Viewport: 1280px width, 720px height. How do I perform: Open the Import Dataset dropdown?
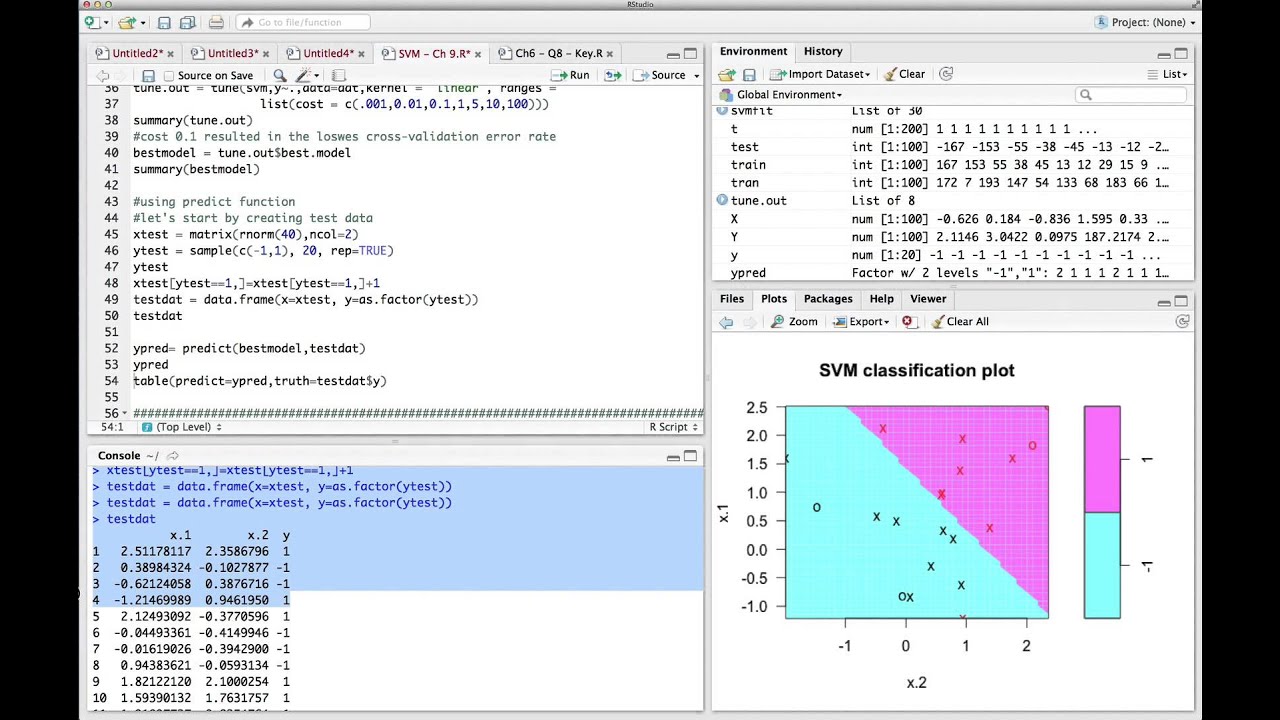[819, 74]
